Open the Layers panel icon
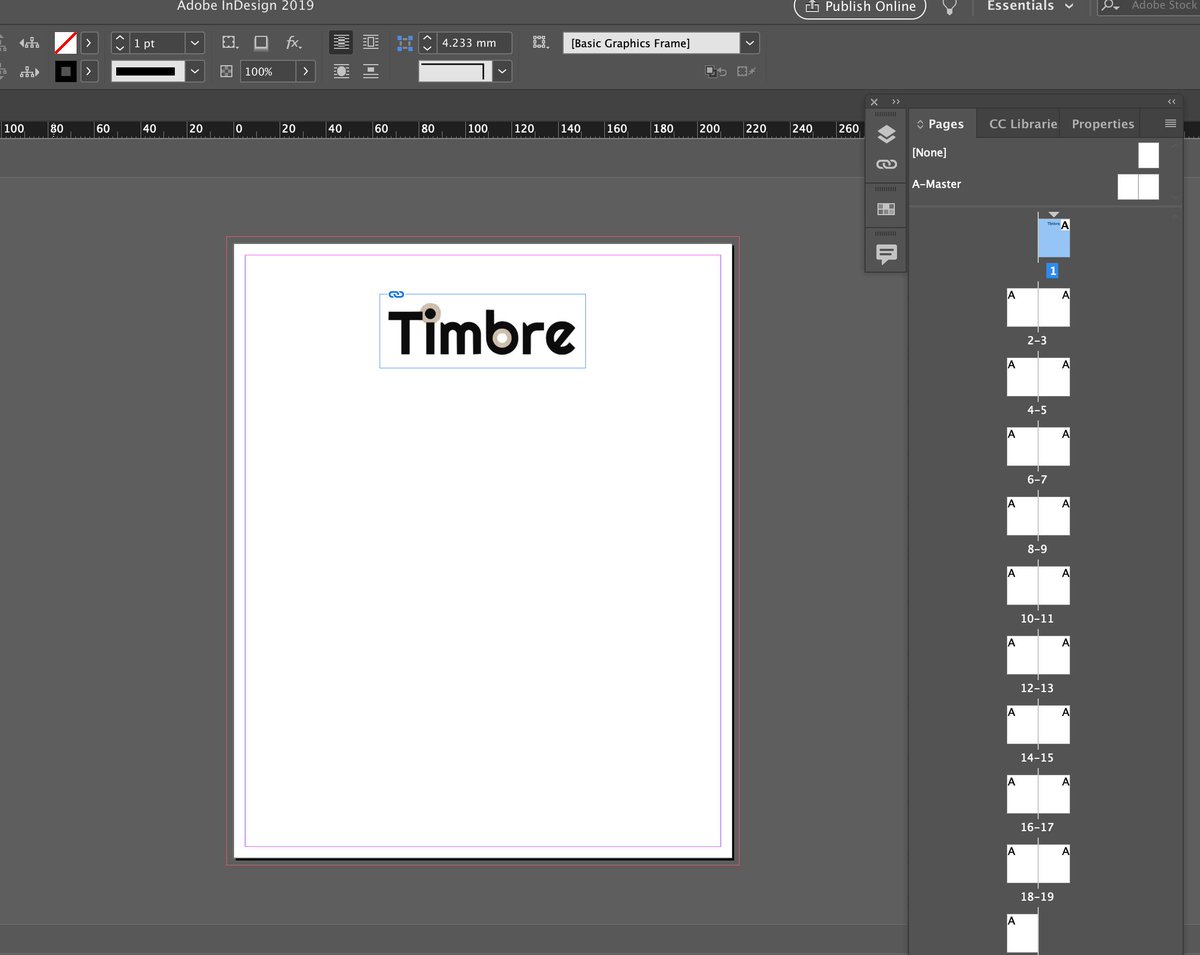This screenshot has height=955, width=1200. click(886, 134)
